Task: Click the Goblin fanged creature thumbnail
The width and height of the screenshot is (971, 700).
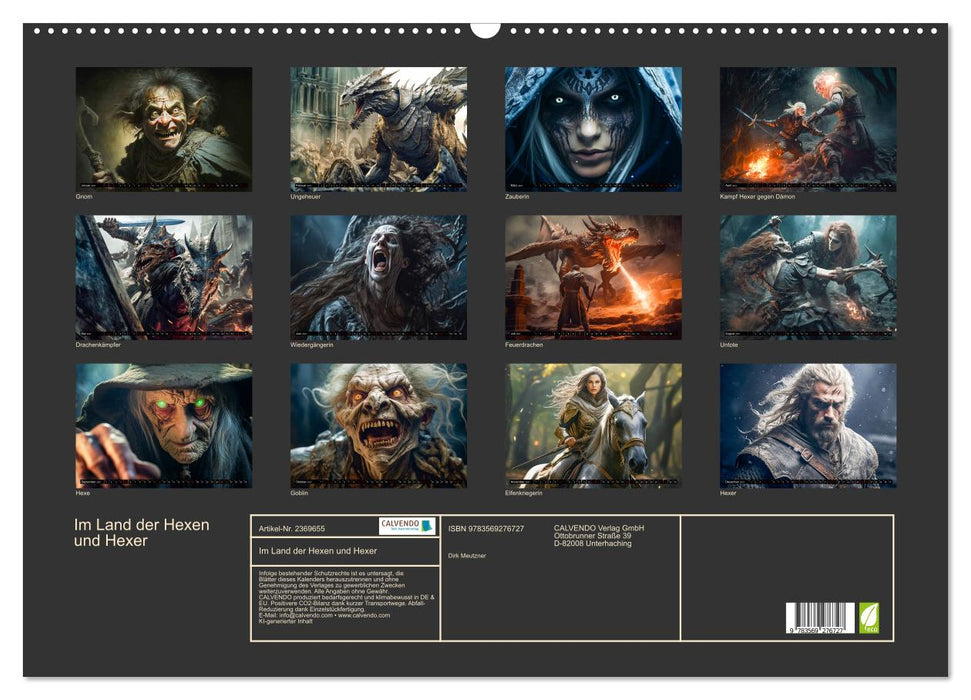Action: click(x=378, y=426)
